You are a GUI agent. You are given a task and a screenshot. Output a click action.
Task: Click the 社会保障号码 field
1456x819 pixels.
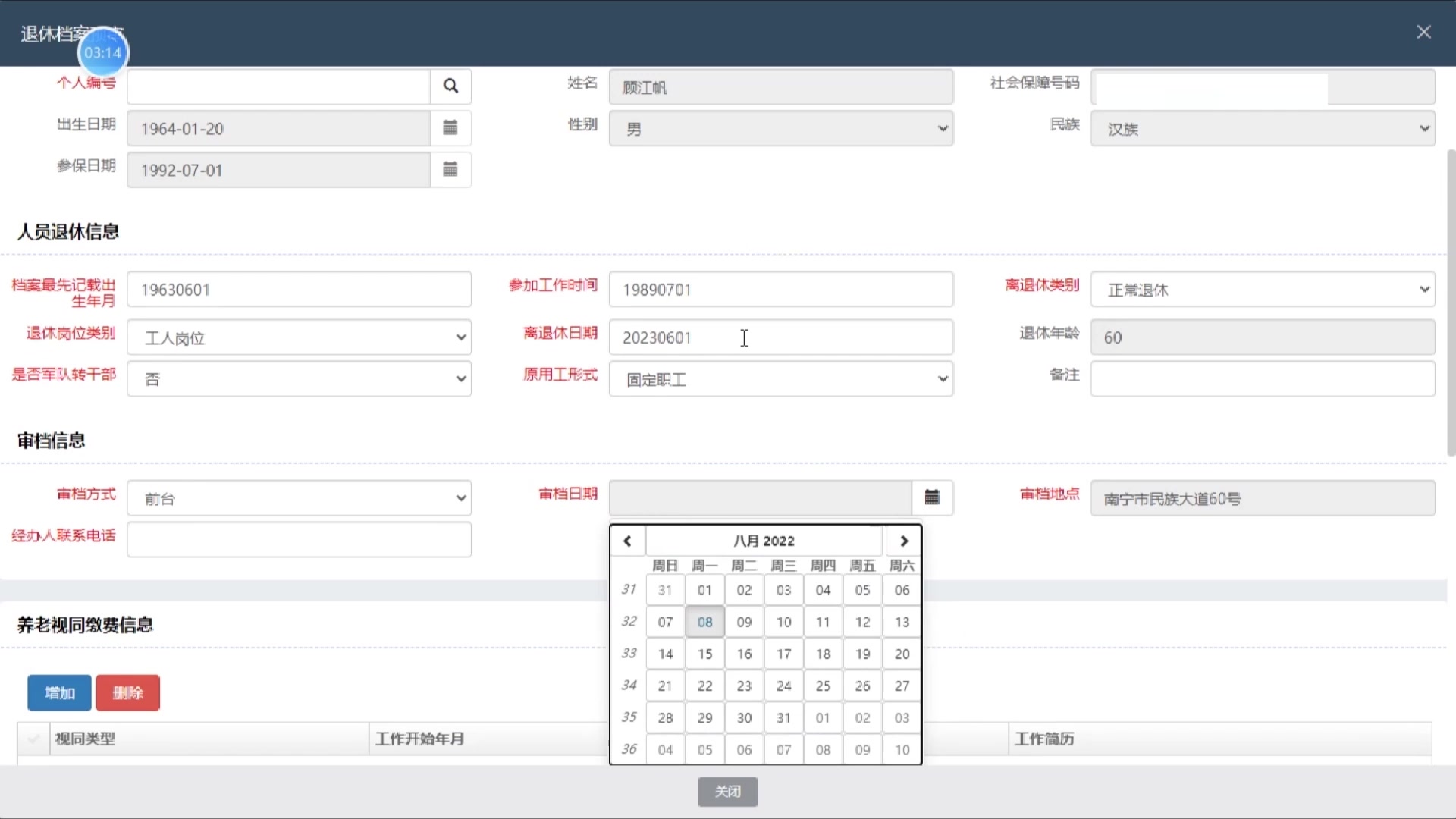1263,86
